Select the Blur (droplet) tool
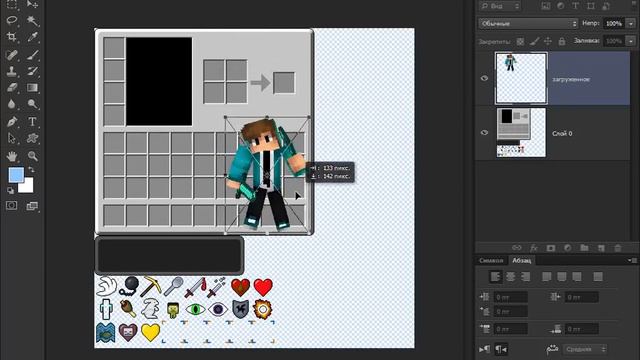 12,104
